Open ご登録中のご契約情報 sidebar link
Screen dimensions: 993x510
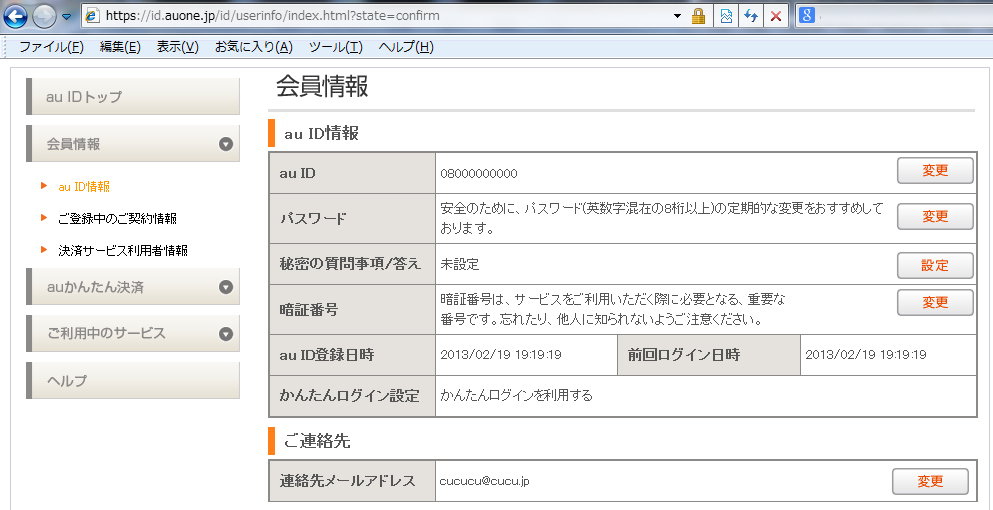click(117, 219)
